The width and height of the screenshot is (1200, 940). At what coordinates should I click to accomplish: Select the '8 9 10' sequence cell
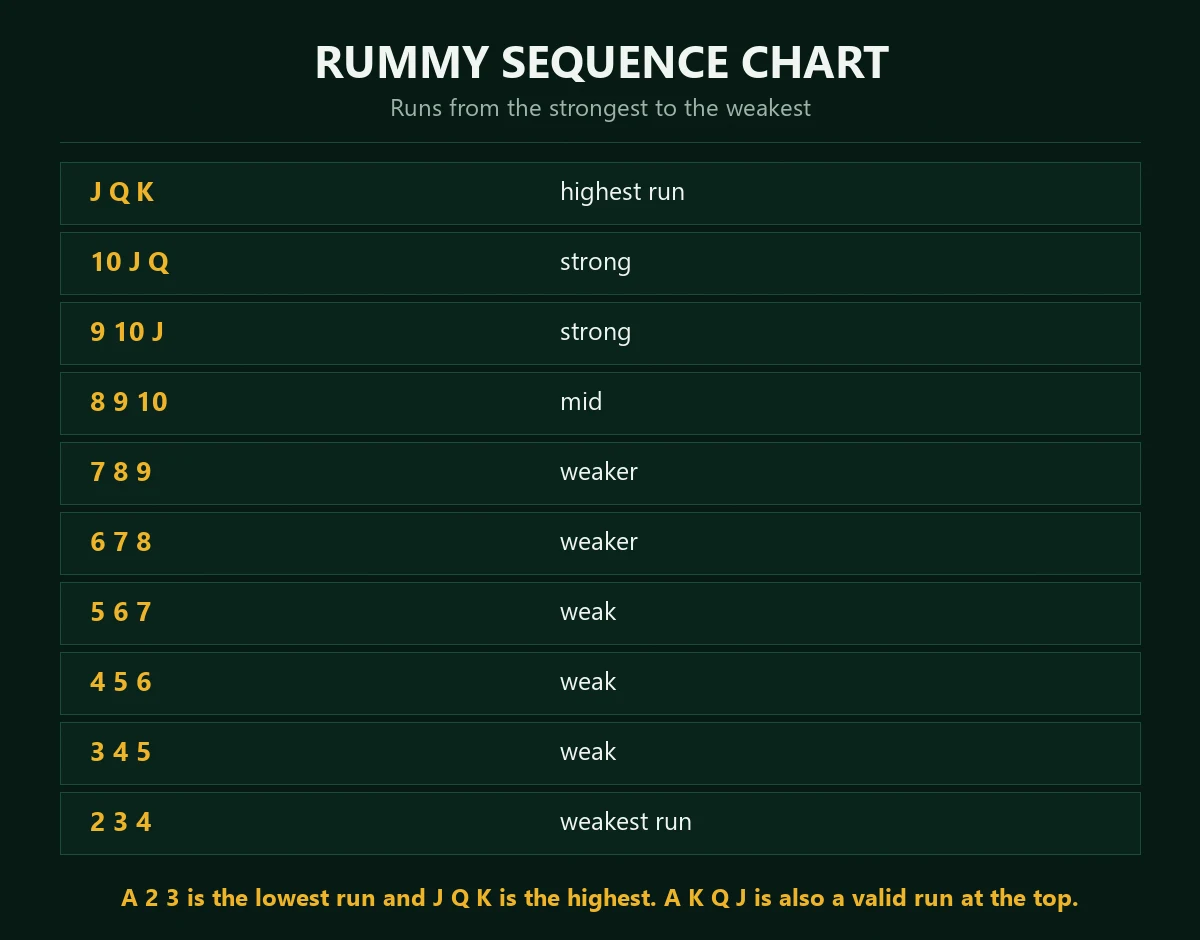[x=129, y=402]
